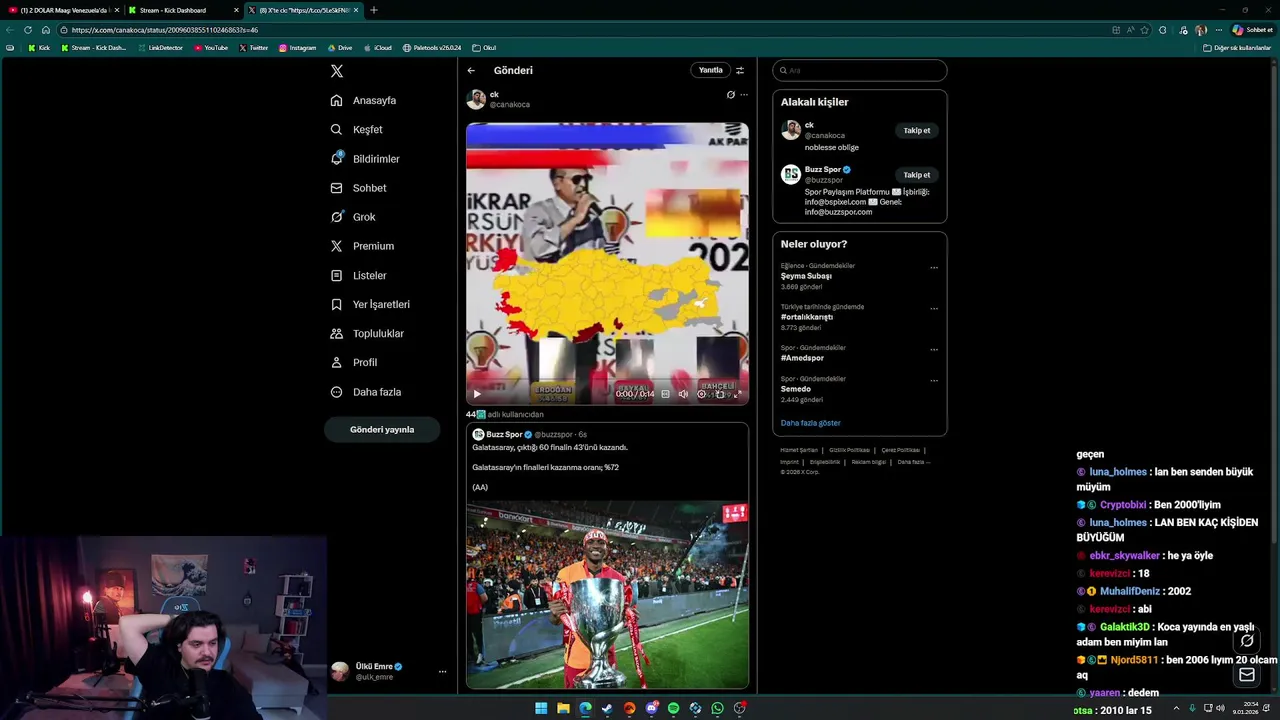Open options for #Amedspor trend
Image resolution: width=1280 pixels, height=720 pixels.
934,350
